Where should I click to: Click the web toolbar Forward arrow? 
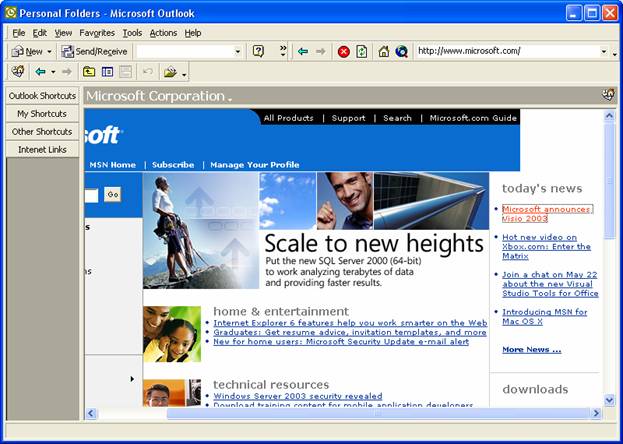pyautogui.click(x=321, y=51)
